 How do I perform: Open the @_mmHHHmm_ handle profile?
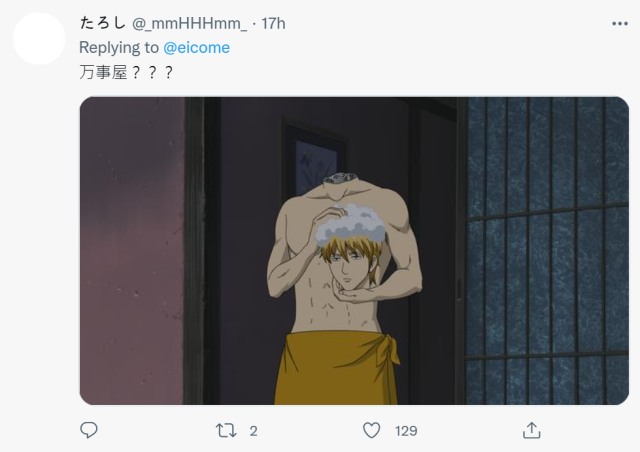tap(189, 24)
